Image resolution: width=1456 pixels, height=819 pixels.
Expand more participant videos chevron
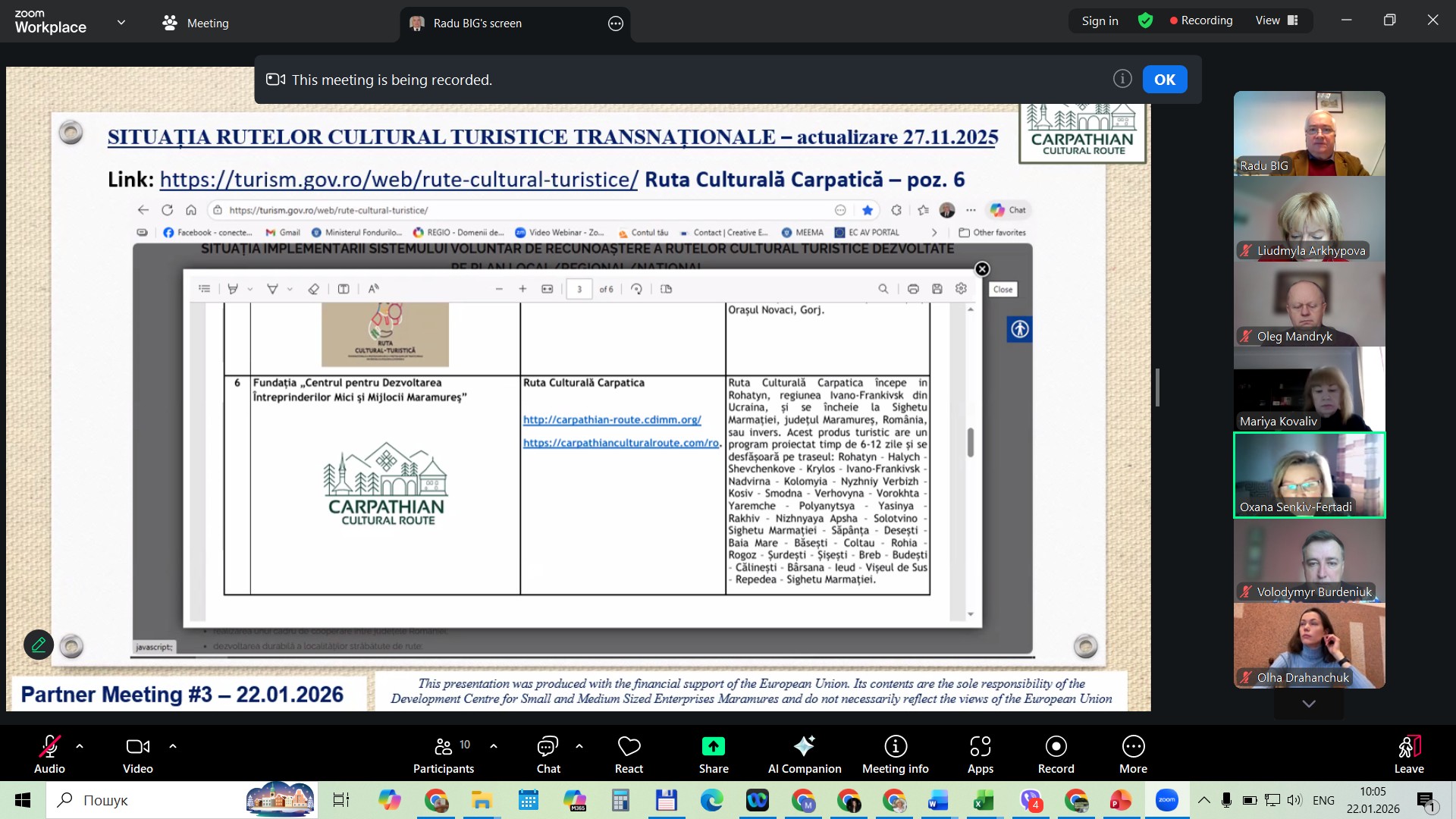(1308, 704)
